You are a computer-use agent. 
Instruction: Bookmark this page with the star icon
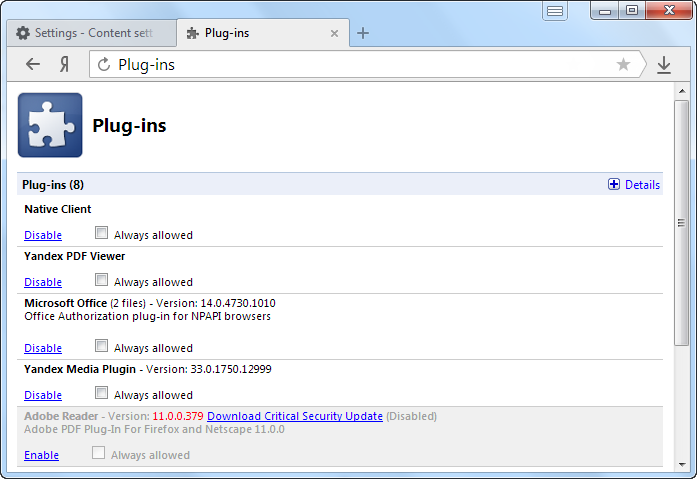(x=623, y=64)
